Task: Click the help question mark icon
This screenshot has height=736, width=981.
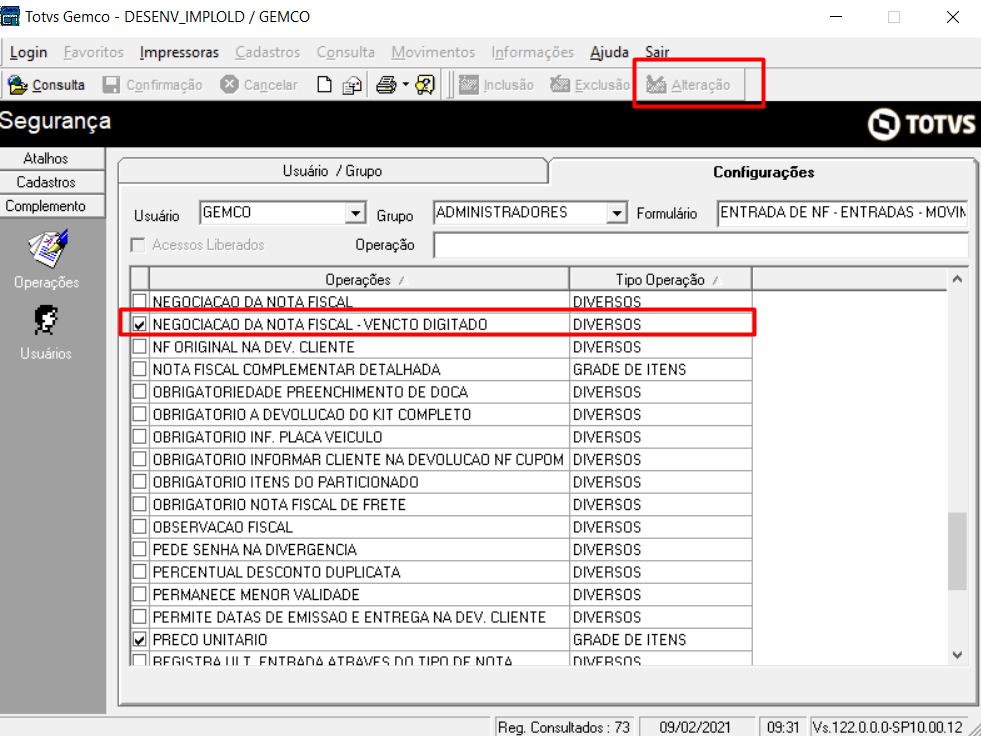Action: 425,84
